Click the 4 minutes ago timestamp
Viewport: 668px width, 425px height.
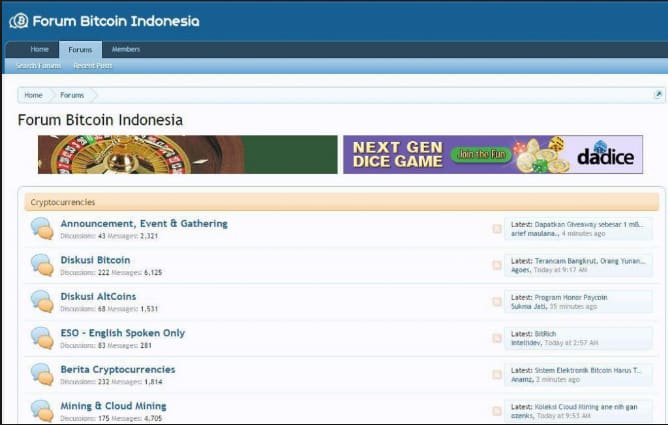[x=583, y=233]
